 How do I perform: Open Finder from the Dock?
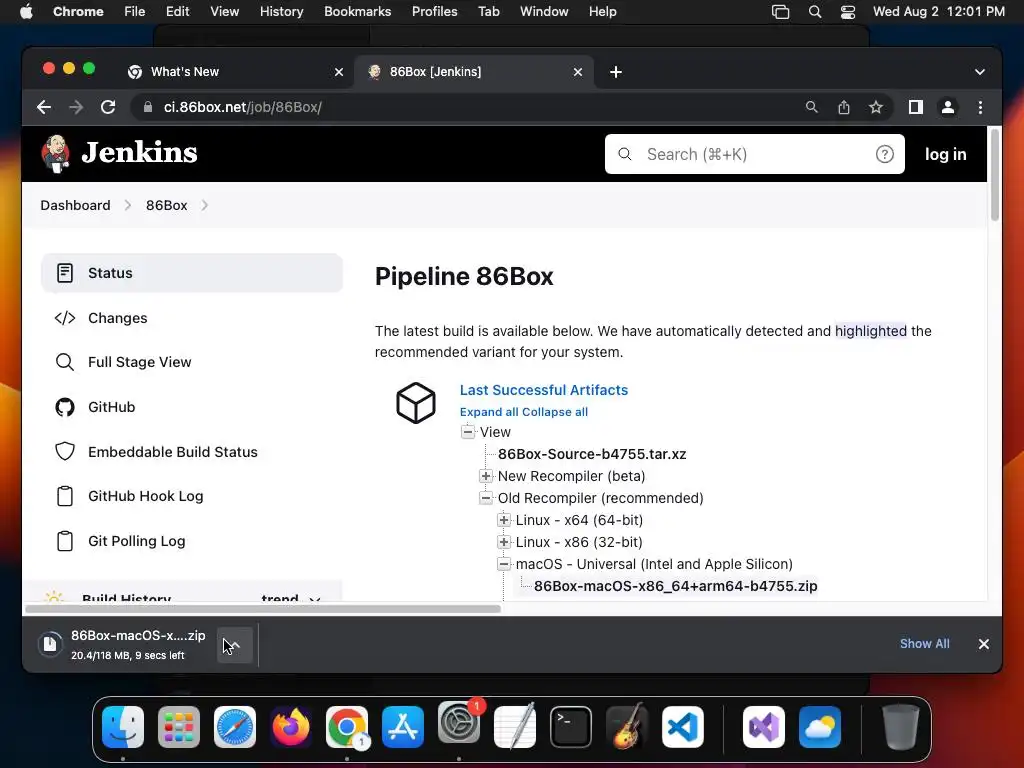(123, 727)
